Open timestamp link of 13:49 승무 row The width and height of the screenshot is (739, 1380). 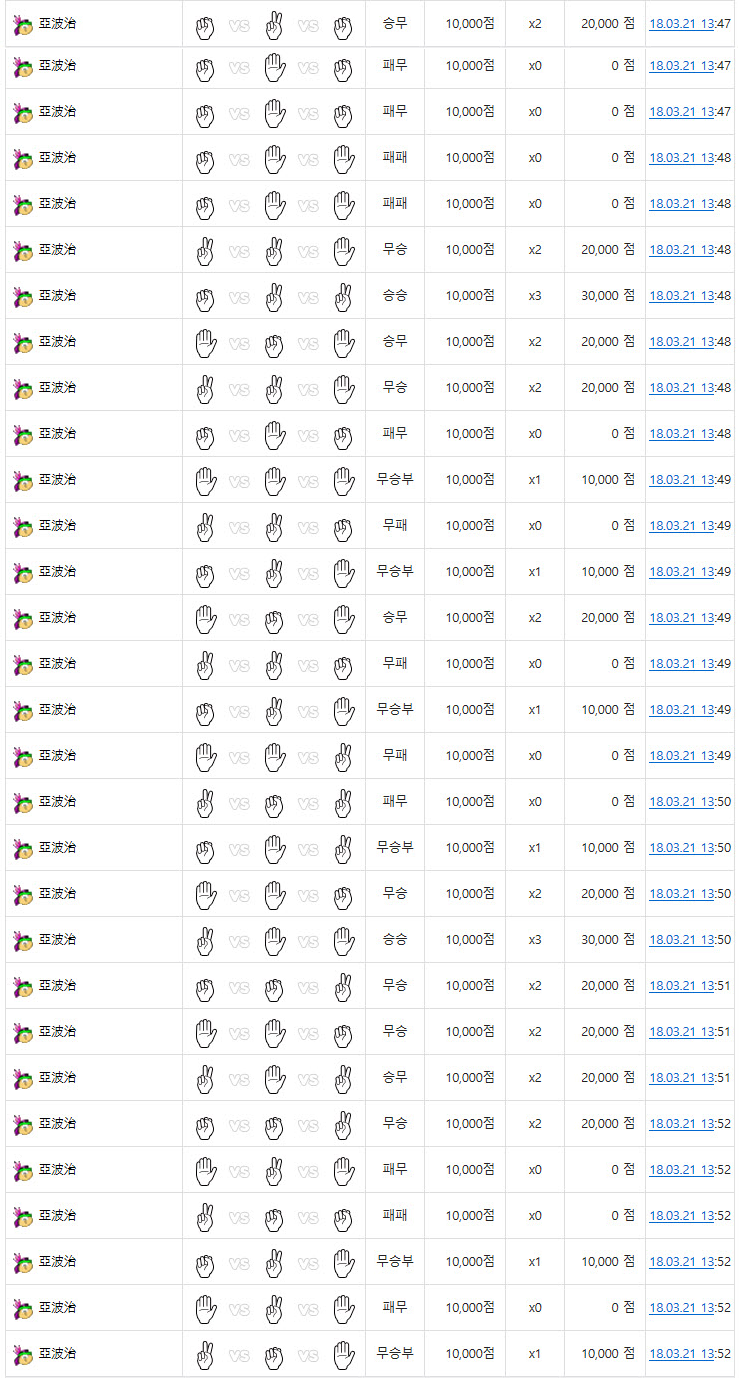click(690, 618)
